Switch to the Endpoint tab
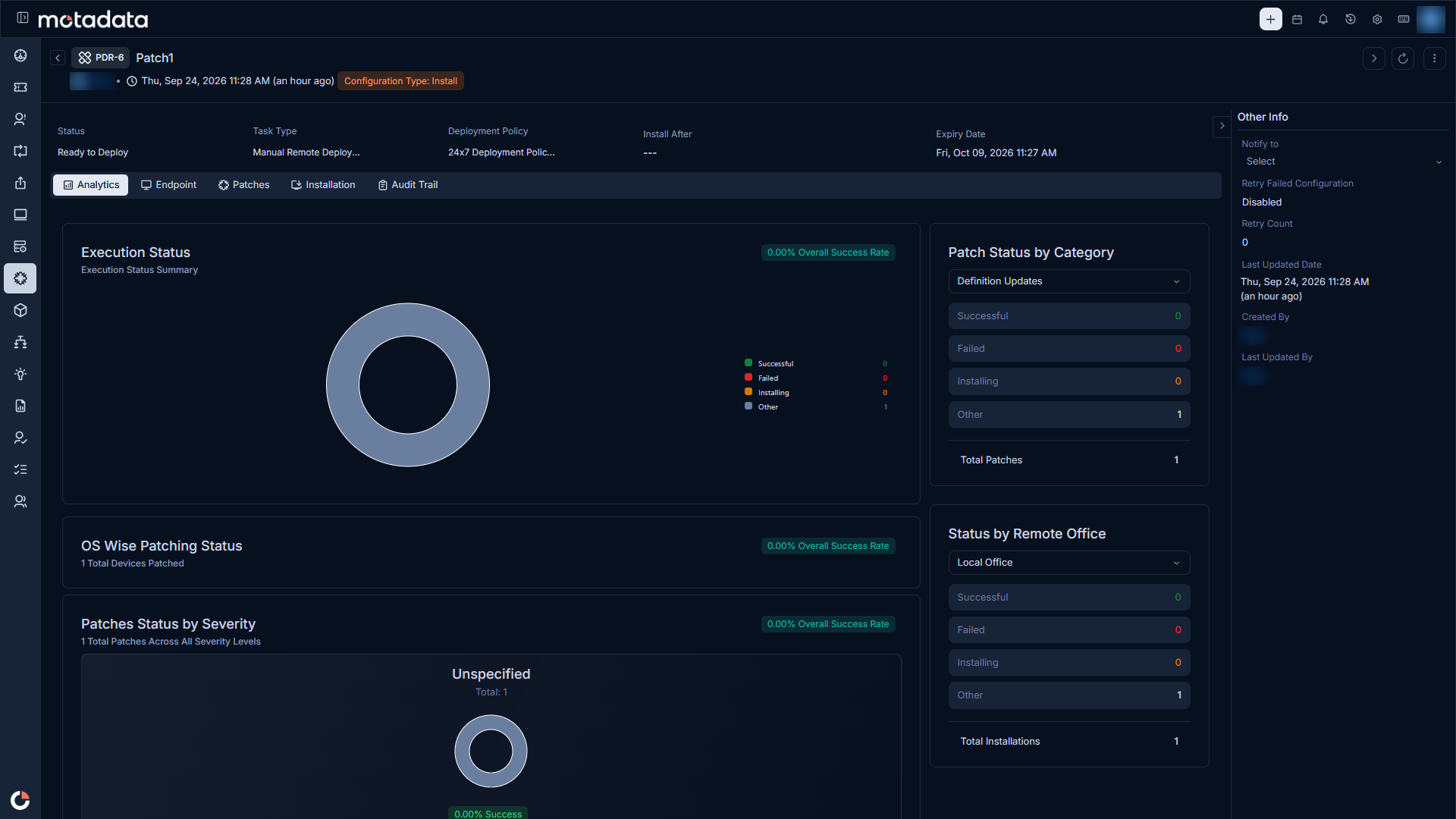 (169, 185)
